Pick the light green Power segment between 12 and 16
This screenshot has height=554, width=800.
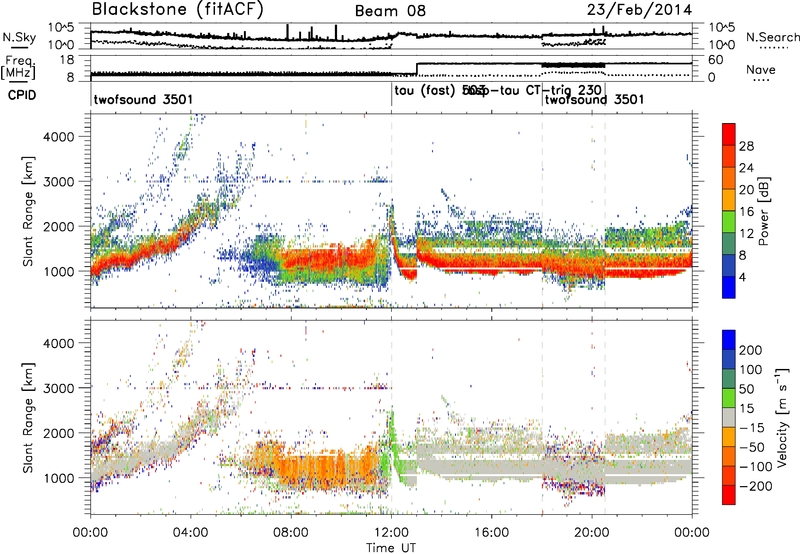[729, 222]
